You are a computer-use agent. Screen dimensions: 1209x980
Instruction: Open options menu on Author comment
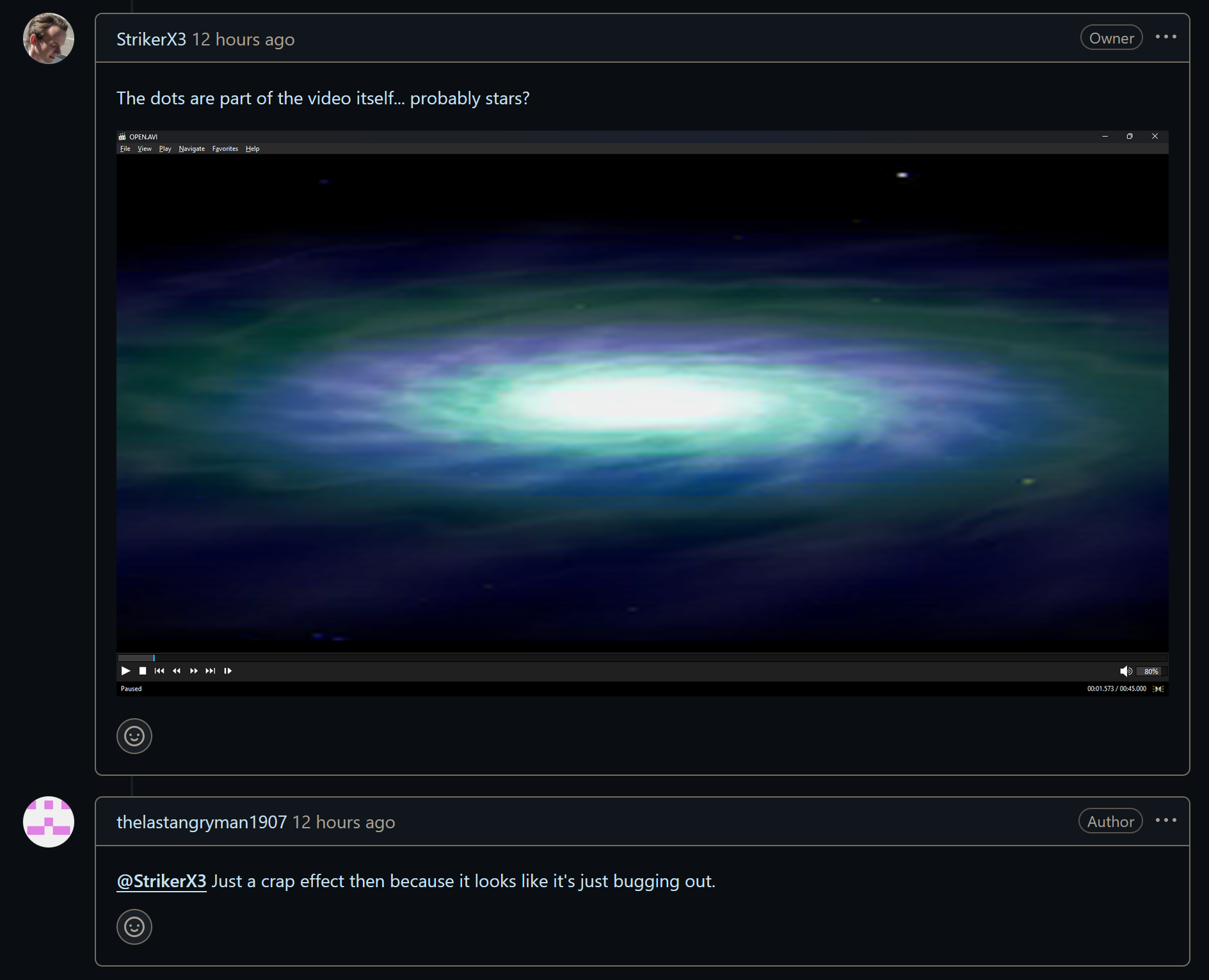pyautogui.click(x=1166, y=821)
